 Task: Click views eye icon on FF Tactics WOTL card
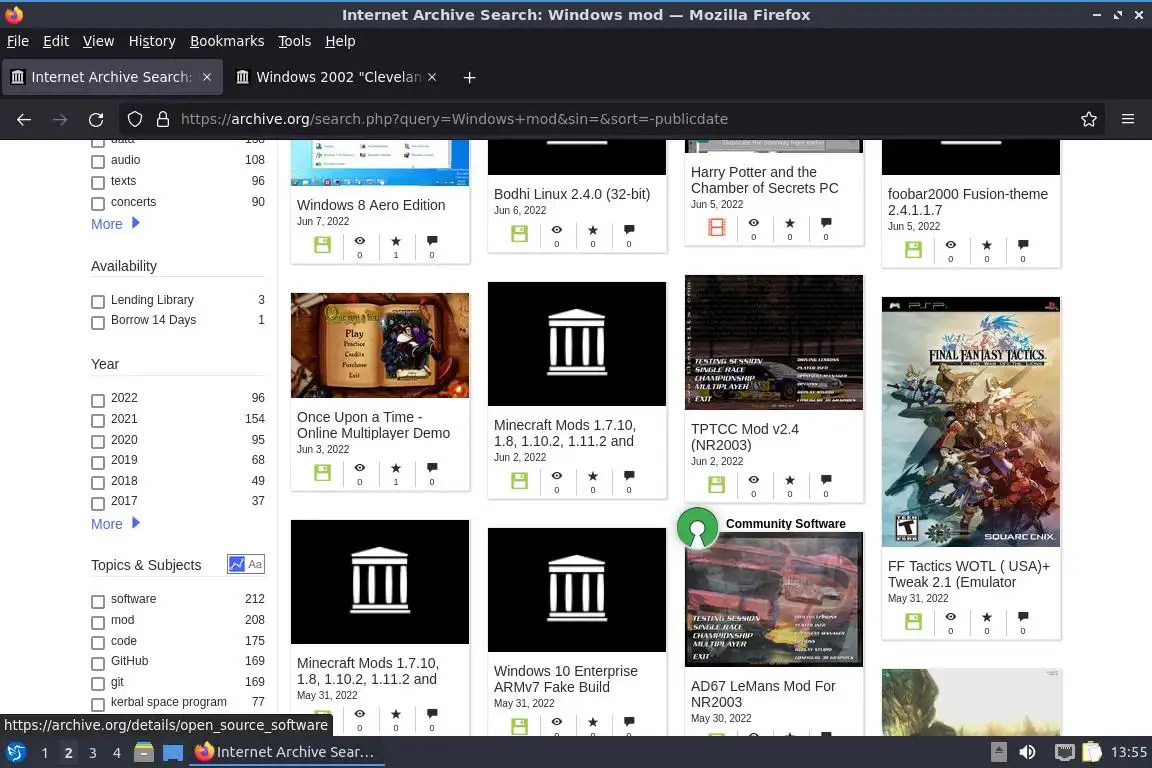click(x=951, y=617)
